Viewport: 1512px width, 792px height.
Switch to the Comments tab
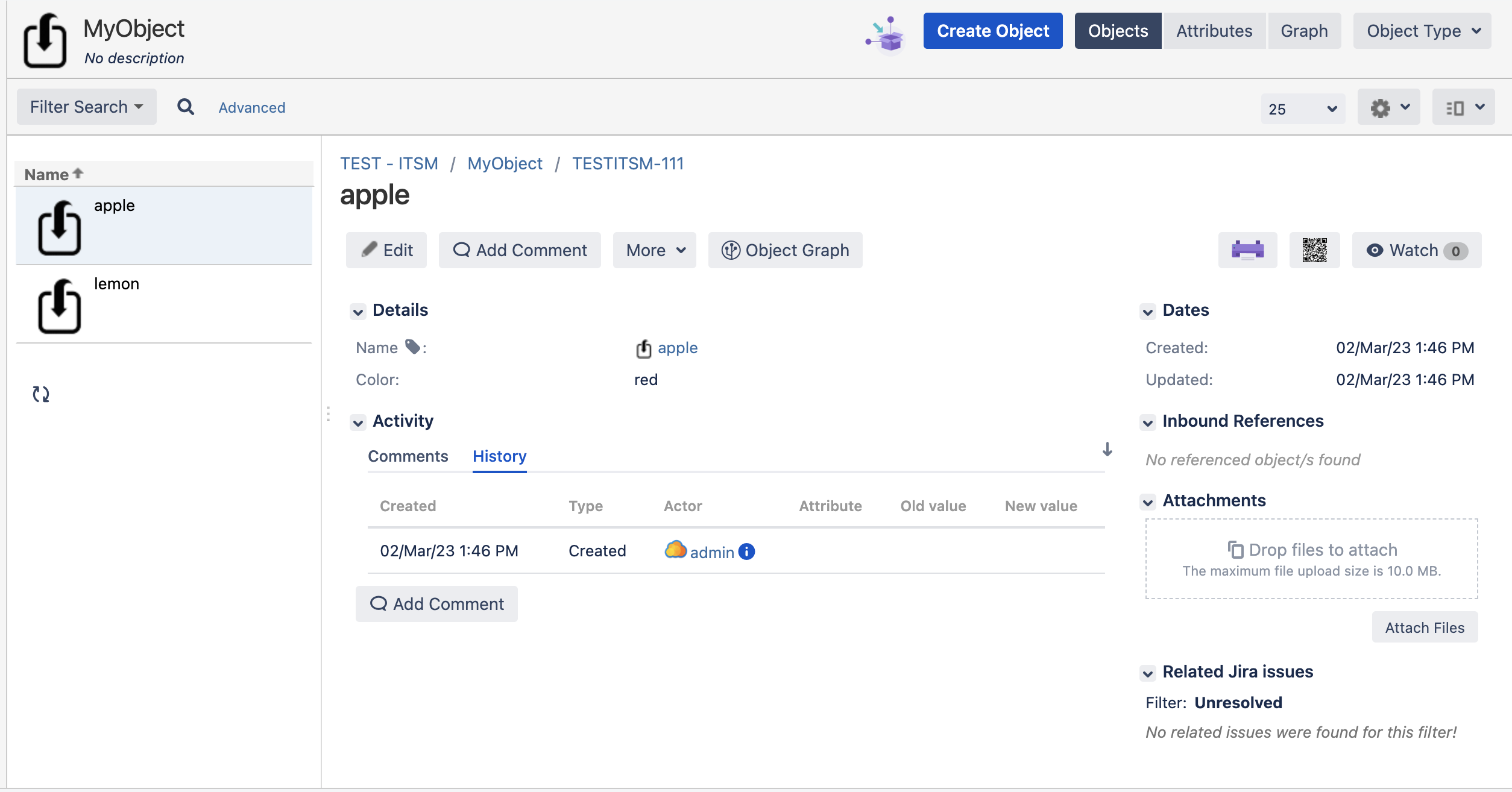[407, 456]
